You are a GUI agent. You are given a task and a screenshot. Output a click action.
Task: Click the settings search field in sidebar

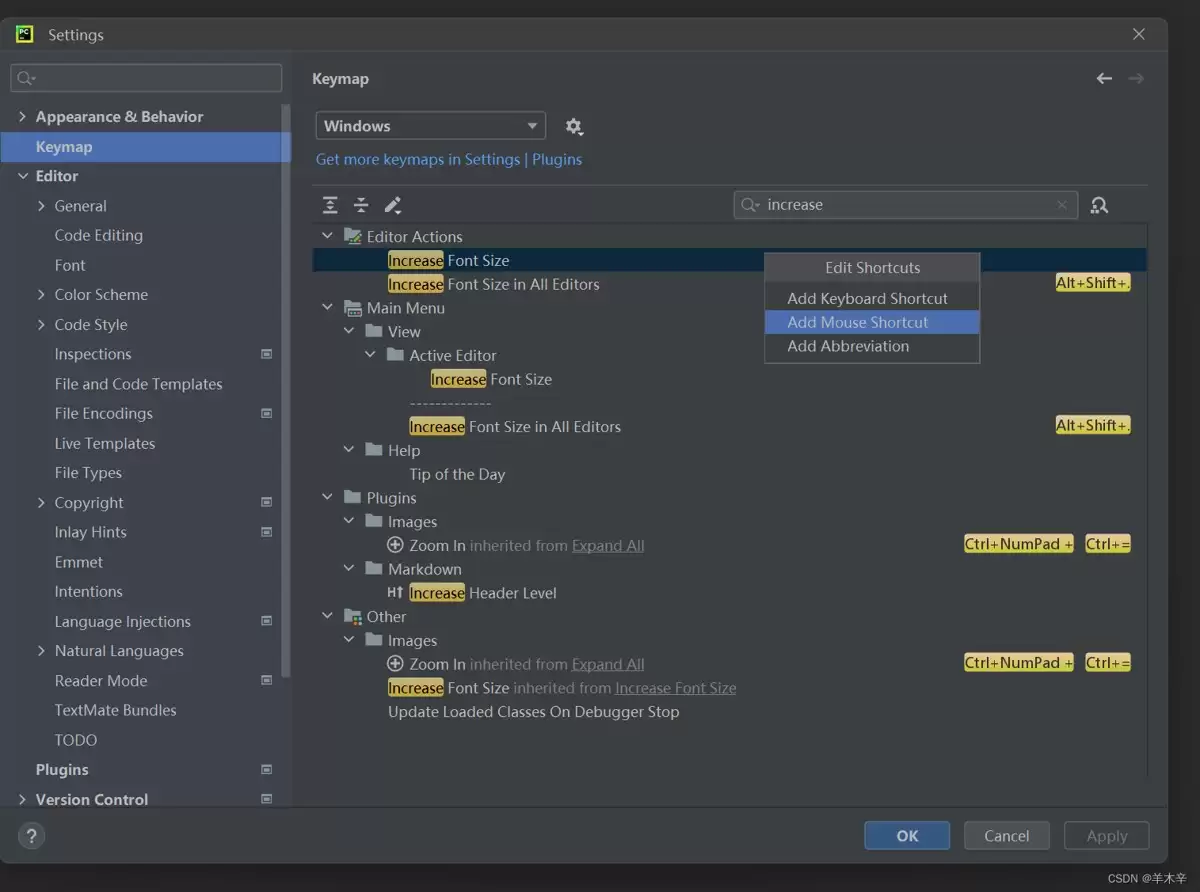(146, 78)
